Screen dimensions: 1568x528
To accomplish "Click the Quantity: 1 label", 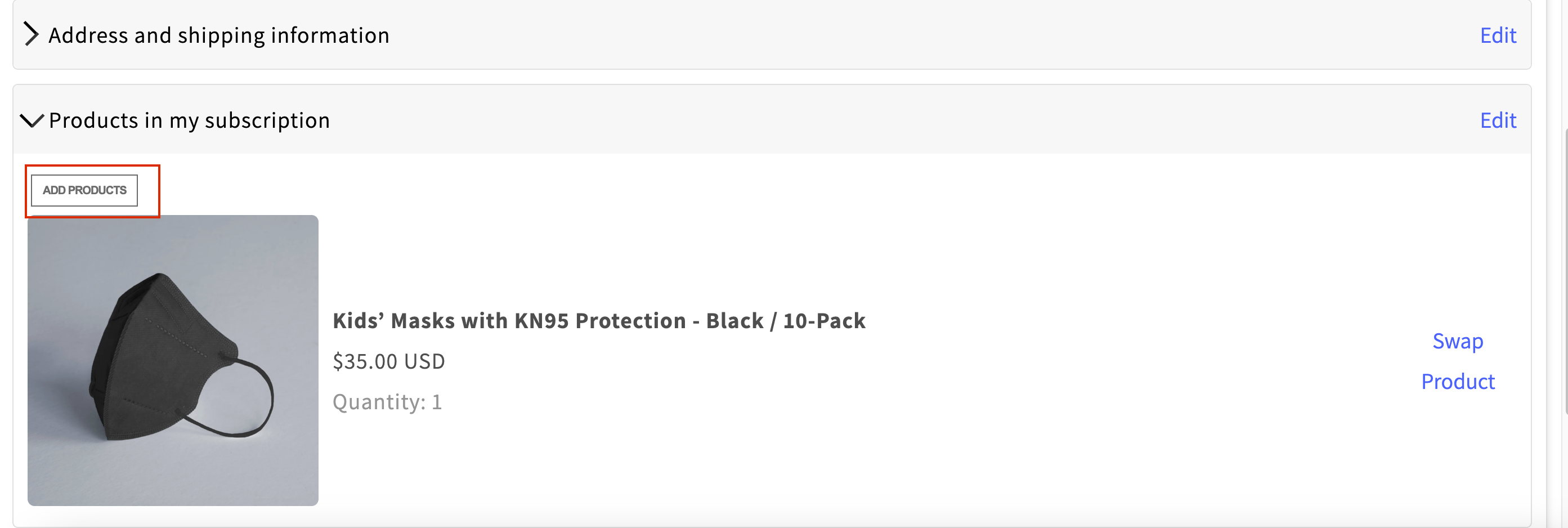I will pyautogui.click(x=387, y=402).
